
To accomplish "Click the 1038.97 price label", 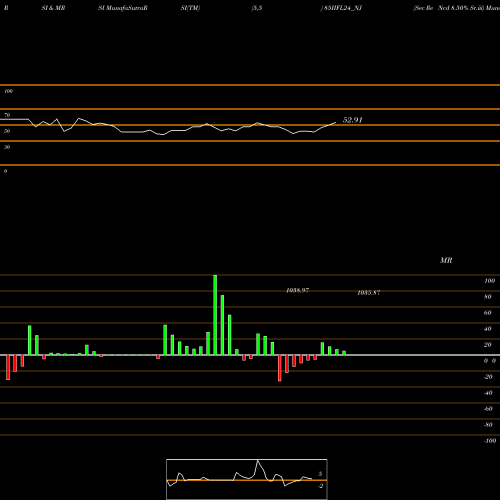I will coord(297,290).
